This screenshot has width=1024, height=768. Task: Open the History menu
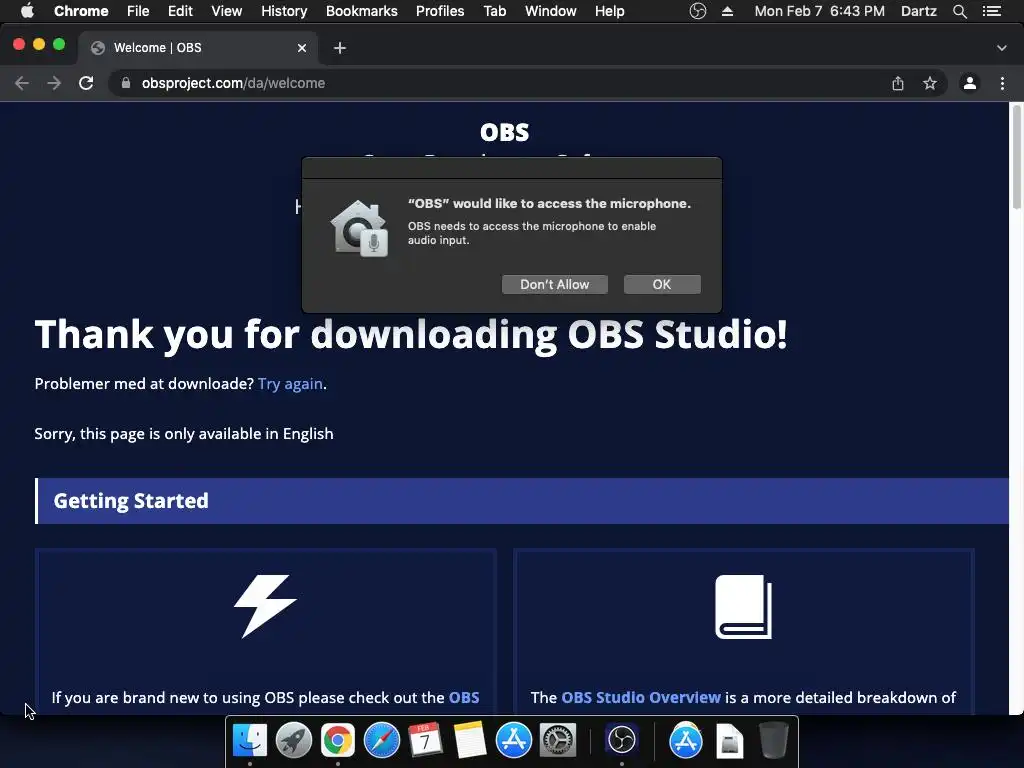click(284, 11)
